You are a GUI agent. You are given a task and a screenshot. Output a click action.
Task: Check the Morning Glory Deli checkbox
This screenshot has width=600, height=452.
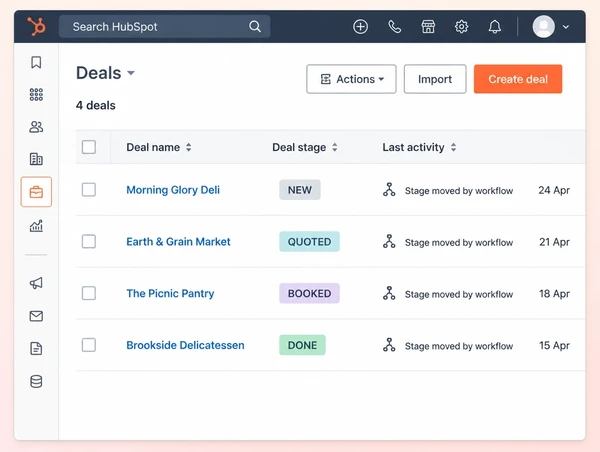[89, 189]
